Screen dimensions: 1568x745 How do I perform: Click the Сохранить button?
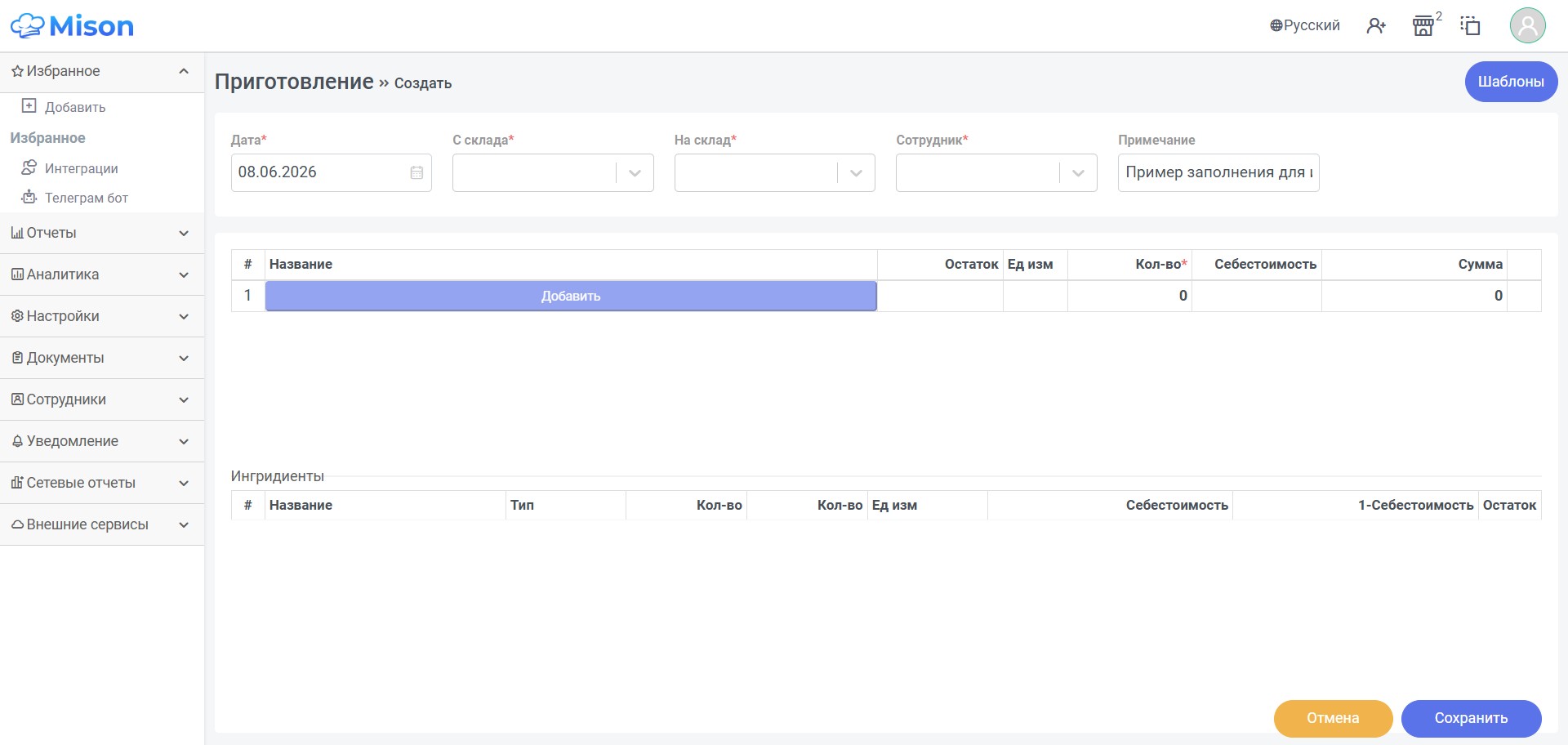(1471, 718)
